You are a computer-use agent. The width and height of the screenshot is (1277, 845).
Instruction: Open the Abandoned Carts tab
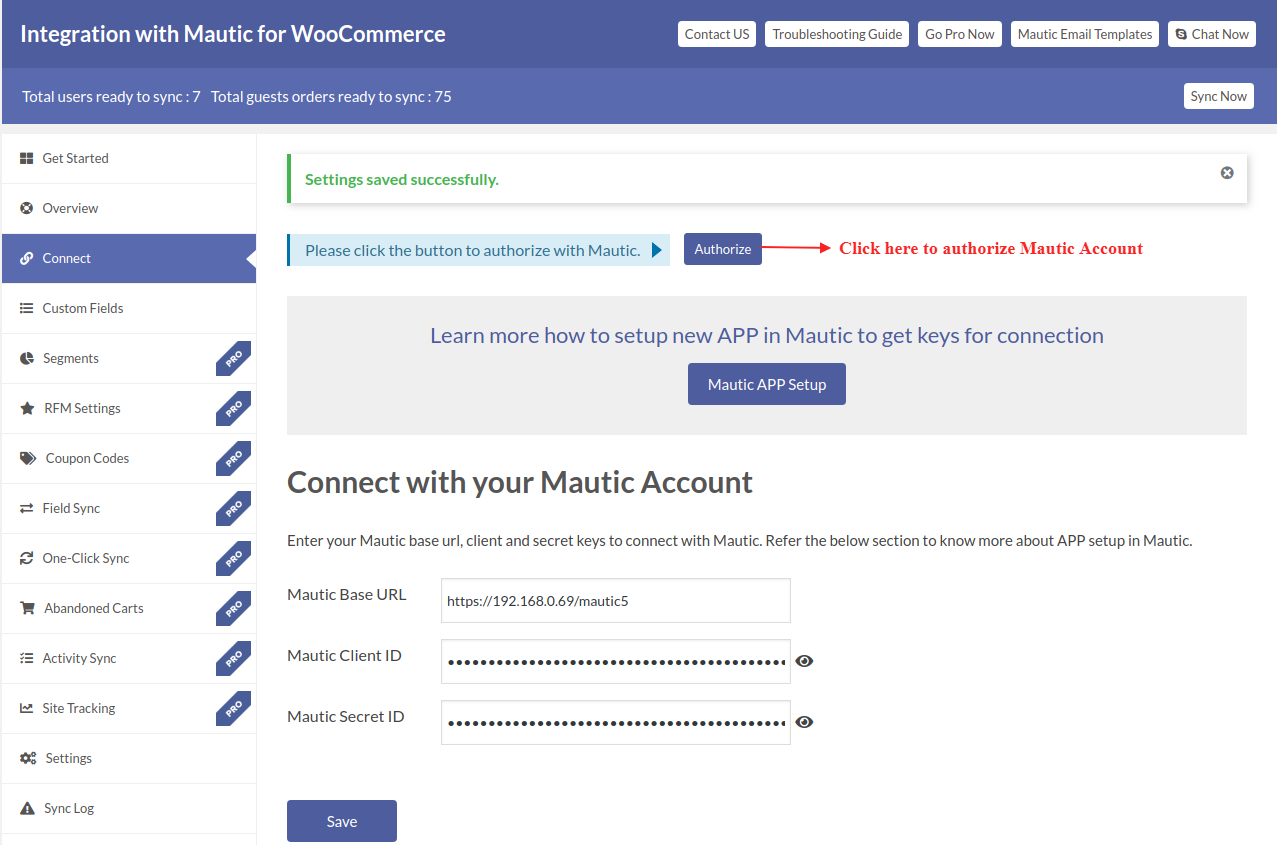(129, 608)
